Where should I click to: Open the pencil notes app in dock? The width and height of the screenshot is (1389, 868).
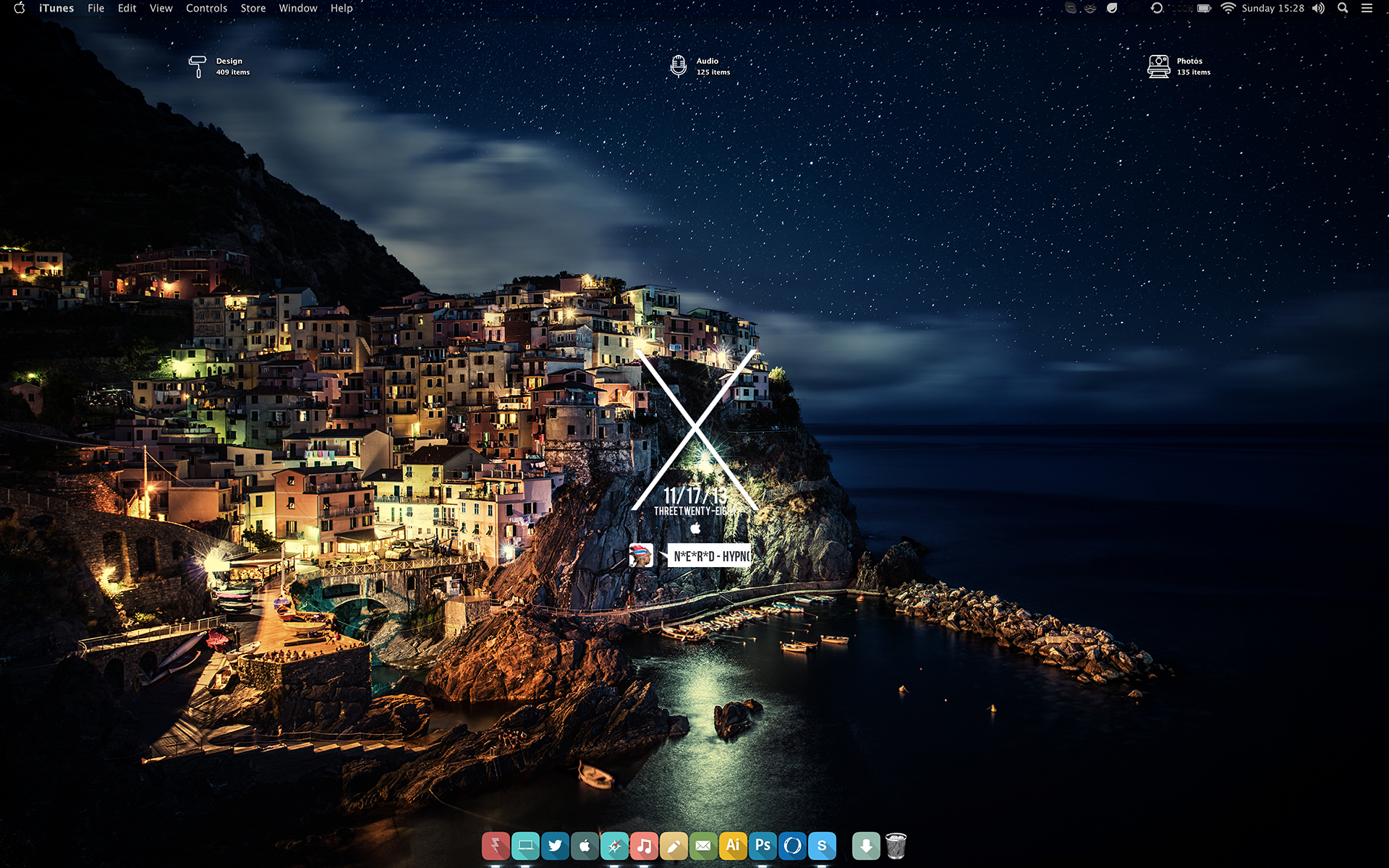[x=674, y=846]
